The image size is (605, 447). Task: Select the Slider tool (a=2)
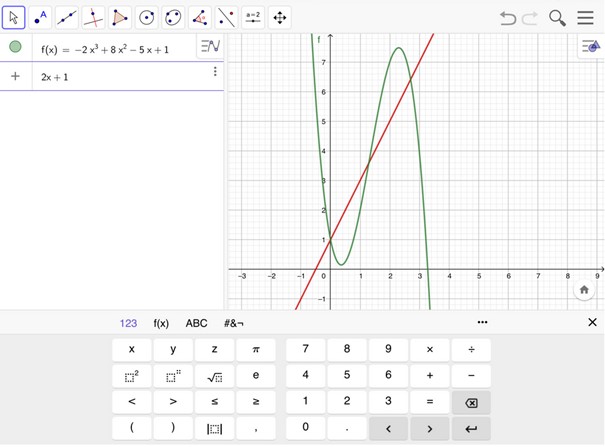[x=253, y=17]
